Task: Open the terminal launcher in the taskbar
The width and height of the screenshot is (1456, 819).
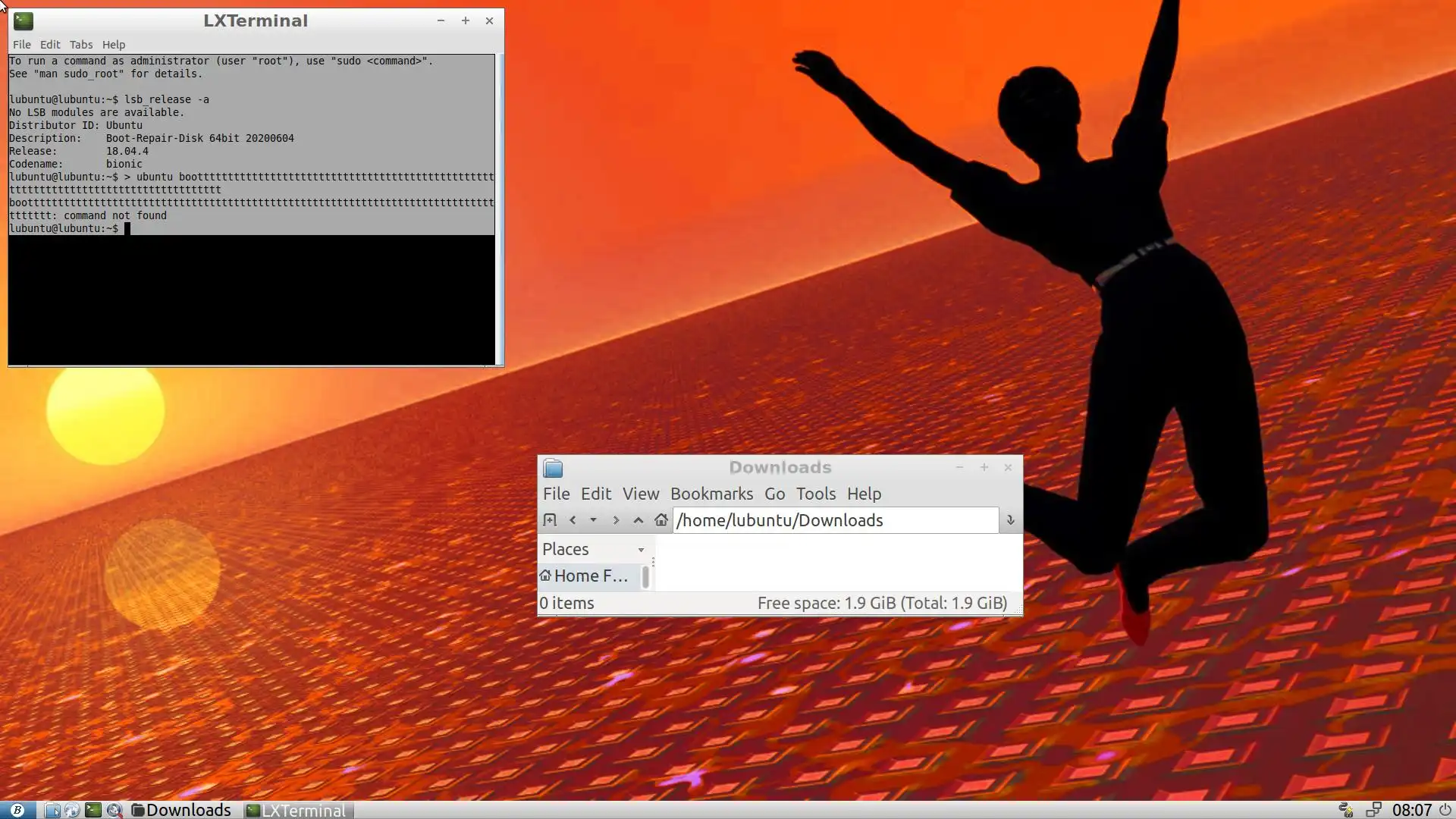Action: click(x=93, y=810)
